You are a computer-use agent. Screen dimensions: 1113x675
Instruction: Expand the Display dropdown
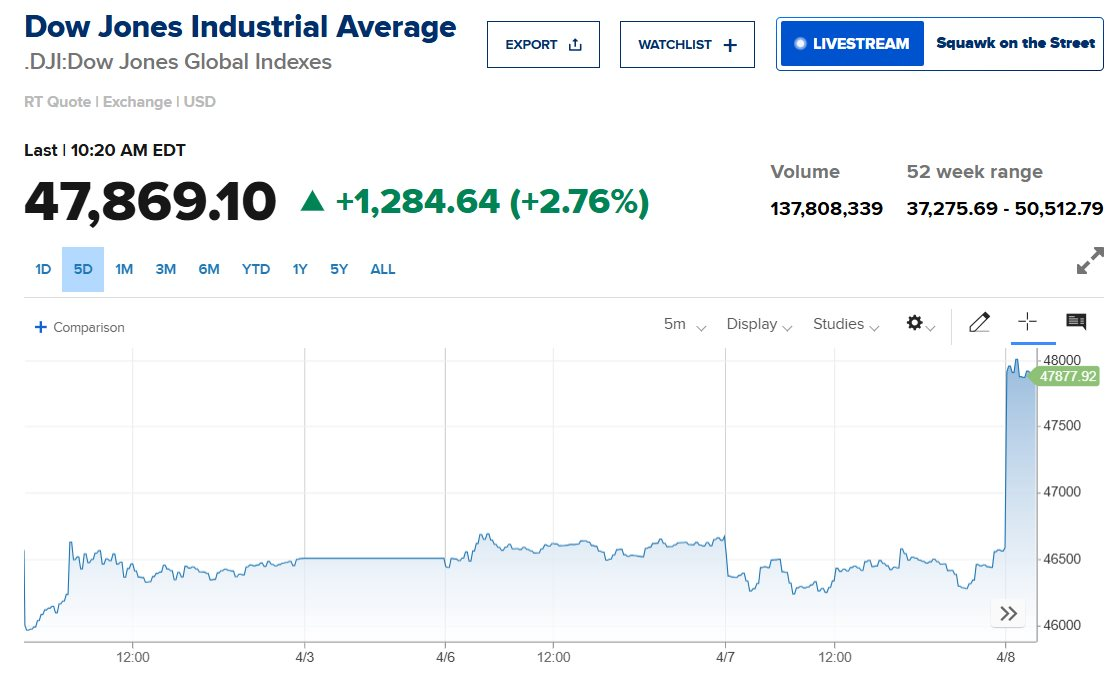click(759, 324)
